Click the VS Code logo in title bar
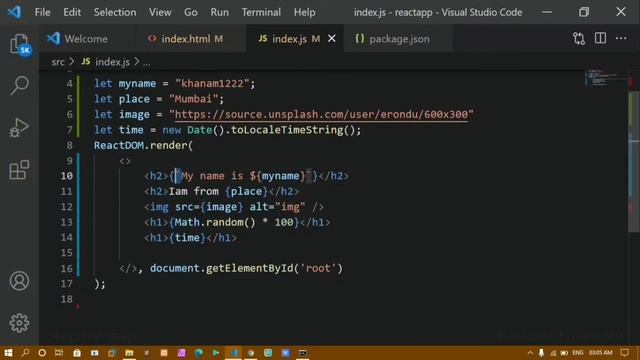This screenshot has height=360, width=640. [15, 12]
